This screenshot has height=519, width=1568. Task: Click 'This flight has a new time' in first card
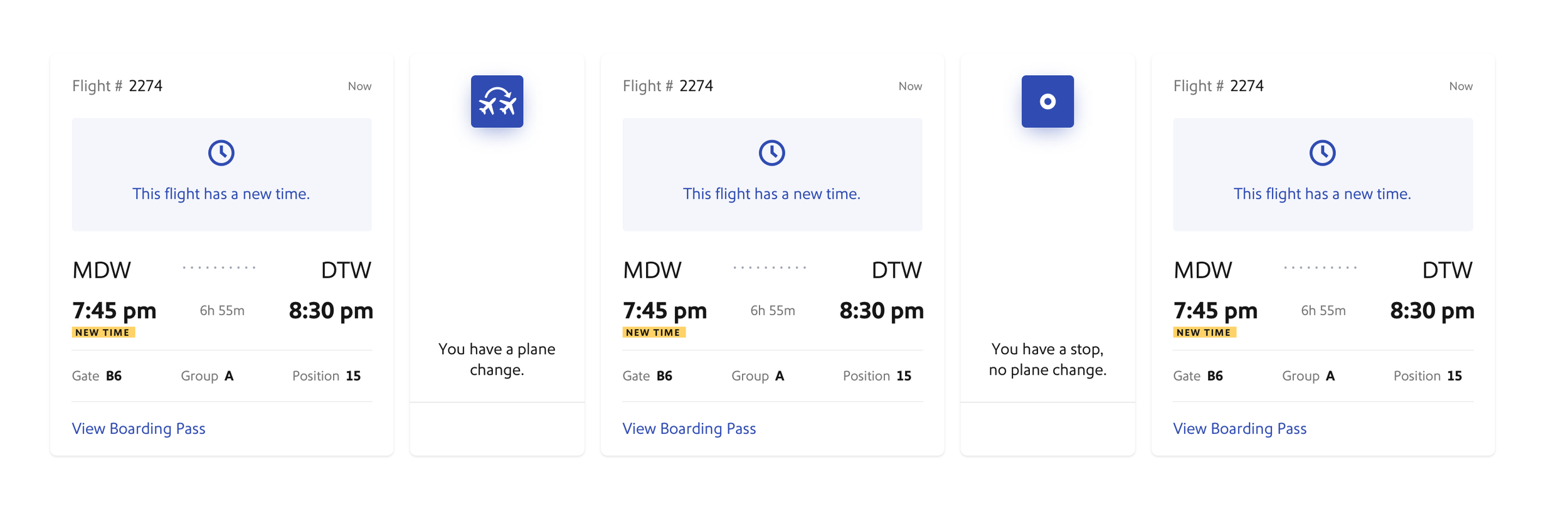click(221, 194)
